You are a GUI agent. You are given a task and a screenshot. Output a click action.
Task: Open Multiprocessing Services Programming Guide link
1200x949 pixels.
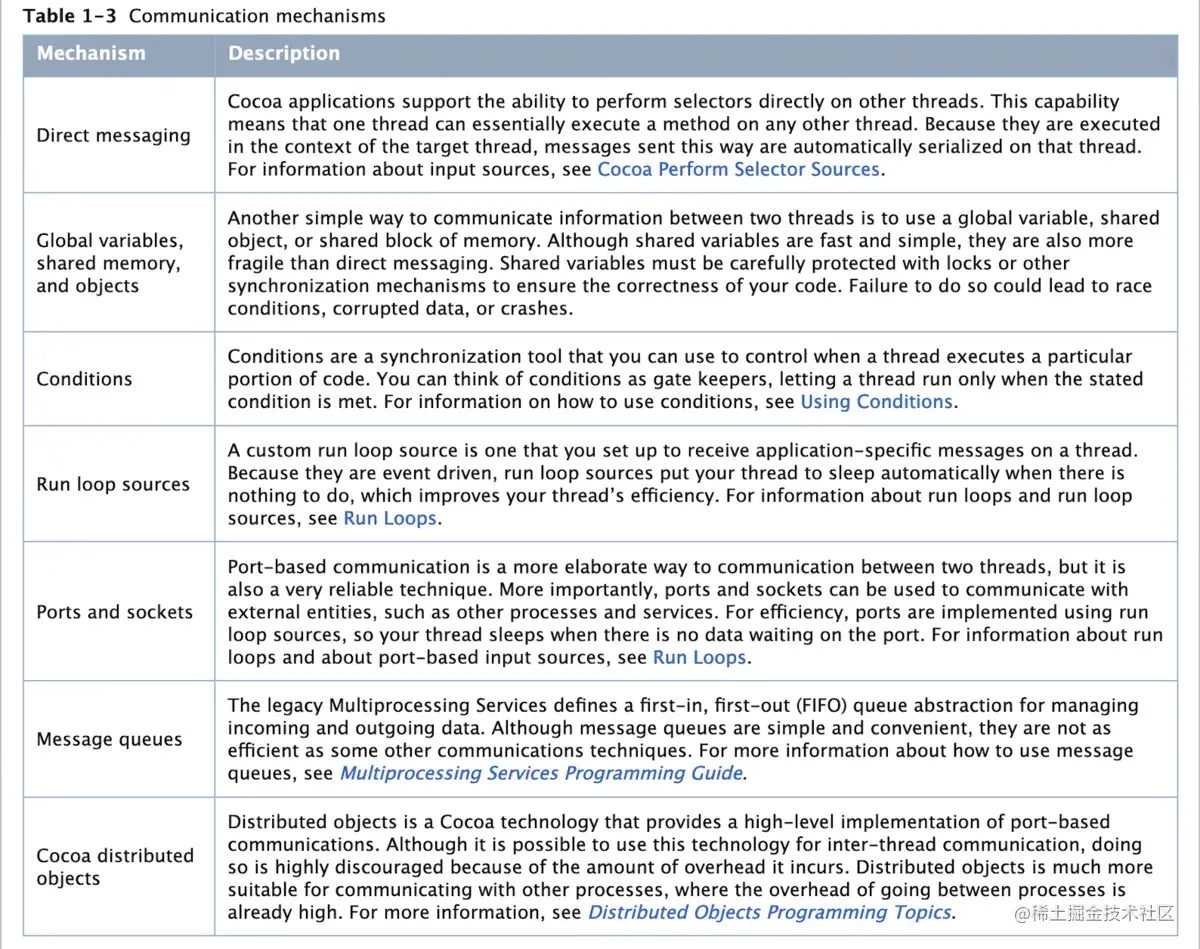click(541, 772)
